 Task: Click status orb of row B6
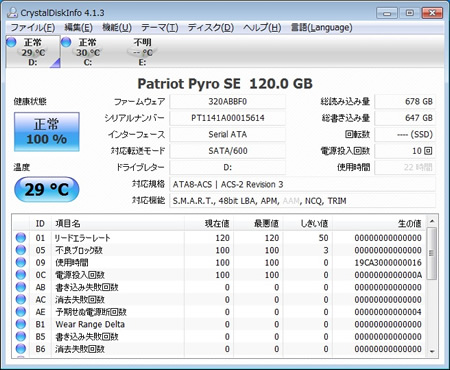(21, 349)
